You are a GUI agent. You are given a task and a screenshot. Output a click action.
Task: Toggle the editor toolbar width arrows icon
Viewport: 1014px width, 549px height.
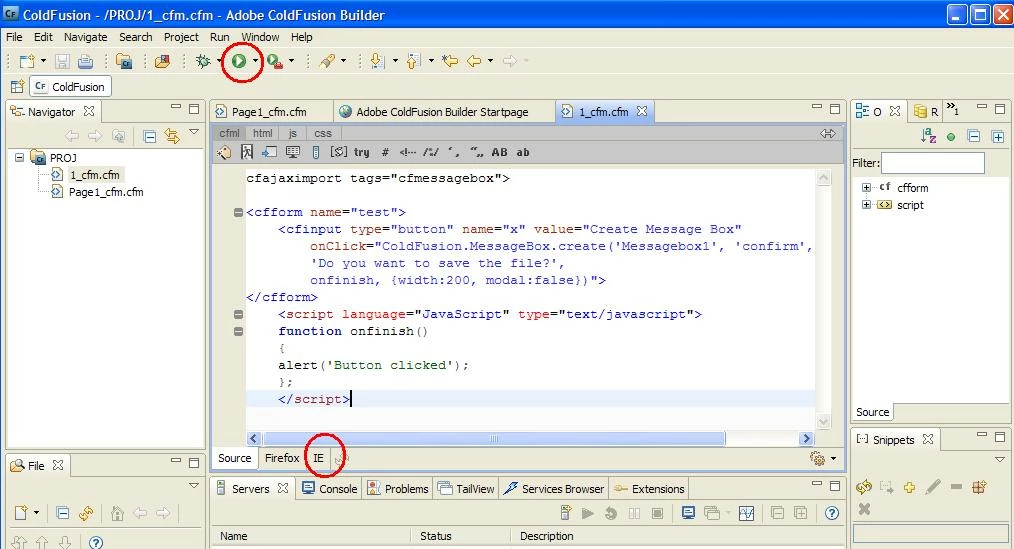point(828,133)
